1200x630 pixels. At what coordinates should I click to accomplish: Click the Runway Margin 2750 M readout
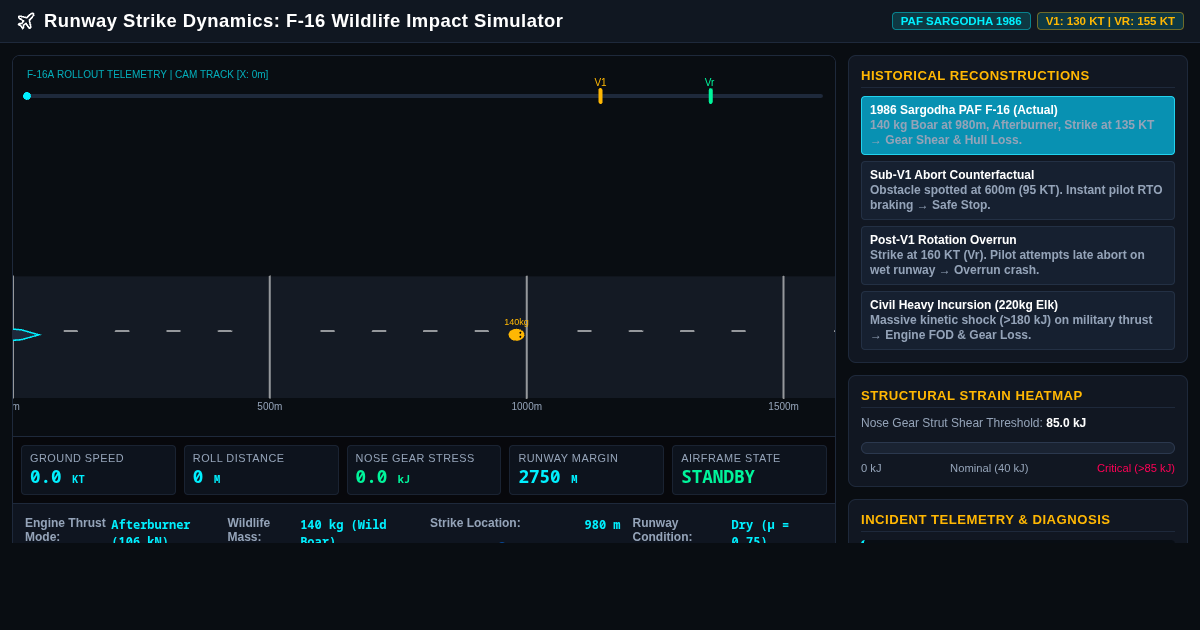[586, 470]
